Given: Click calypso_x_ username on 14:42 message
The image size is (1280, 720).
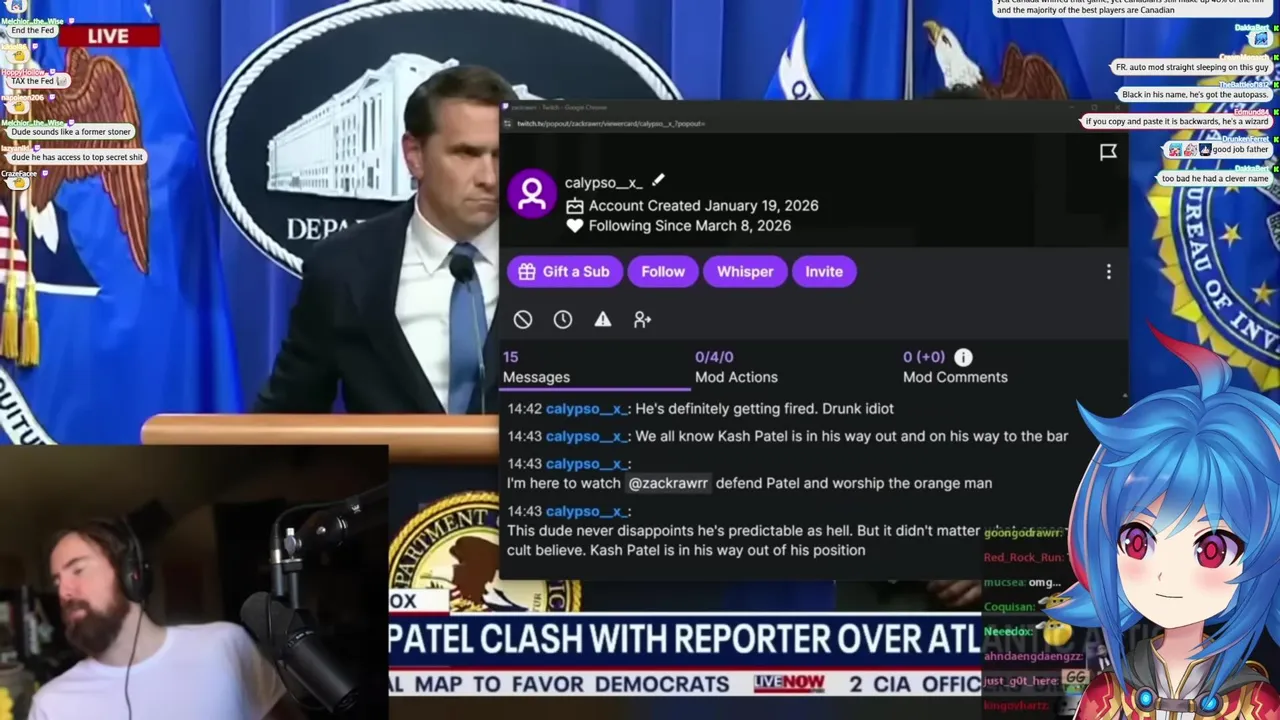Looking at the screenshot, I should (586, 409).
